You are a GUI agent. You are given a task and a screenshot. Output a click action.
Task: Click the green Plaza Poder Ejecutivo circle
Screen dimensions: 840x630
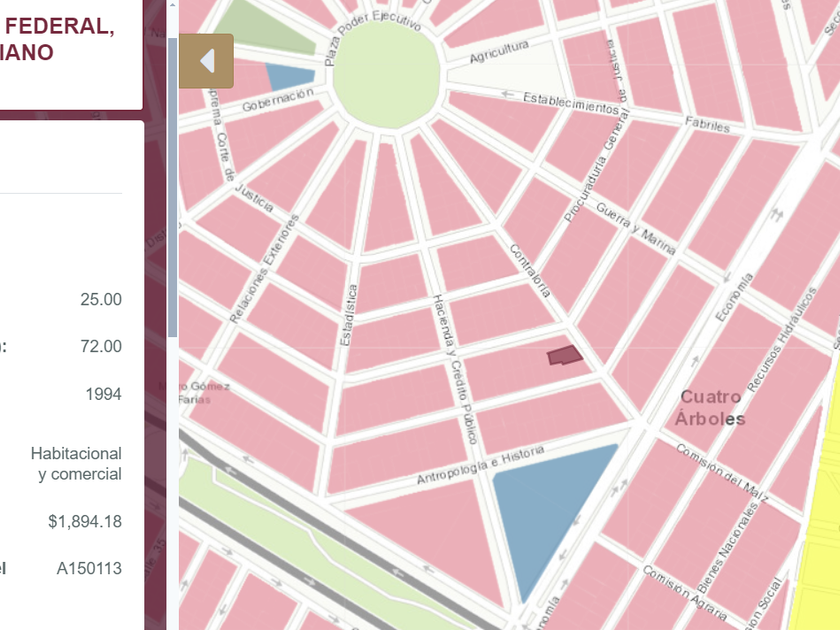[x=387, y=75]
